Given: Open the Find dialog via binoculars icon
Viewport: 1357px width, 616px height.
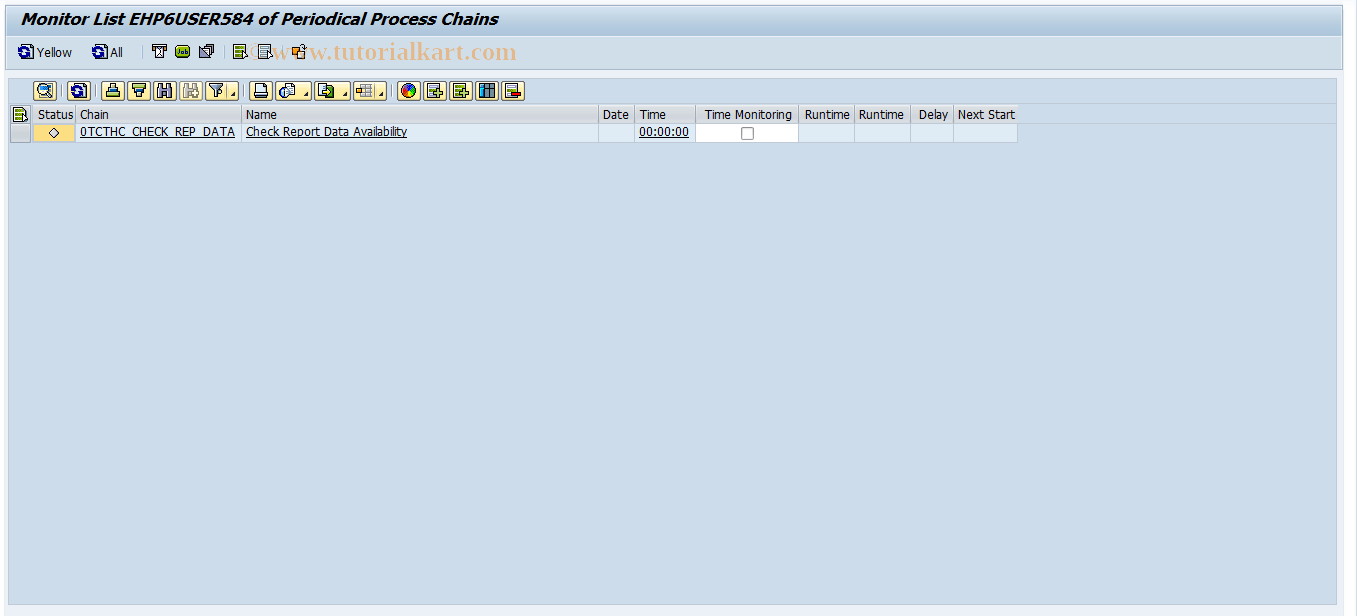Looking at the screenshot, I should pos(164,91).
